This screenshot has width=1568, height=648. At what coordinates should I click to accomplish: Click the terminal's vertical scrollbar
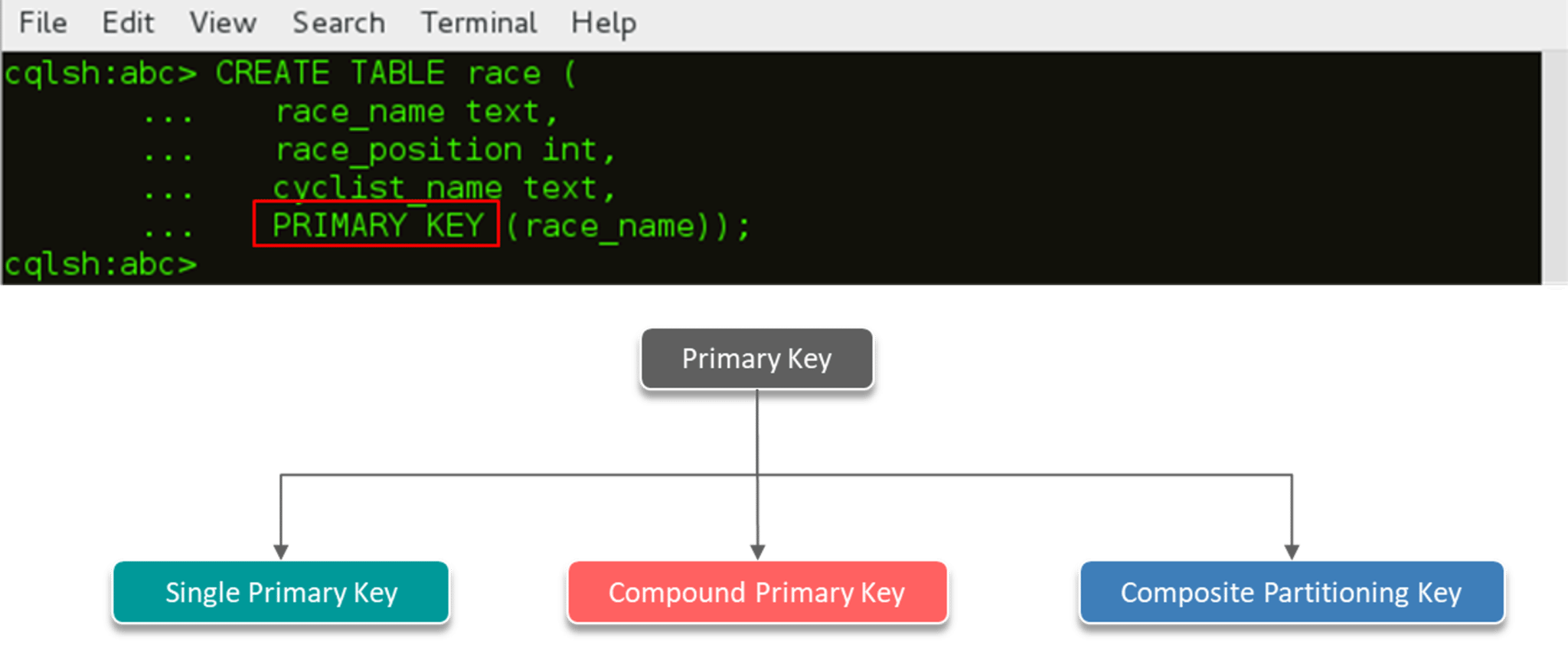click(1554, 168)
